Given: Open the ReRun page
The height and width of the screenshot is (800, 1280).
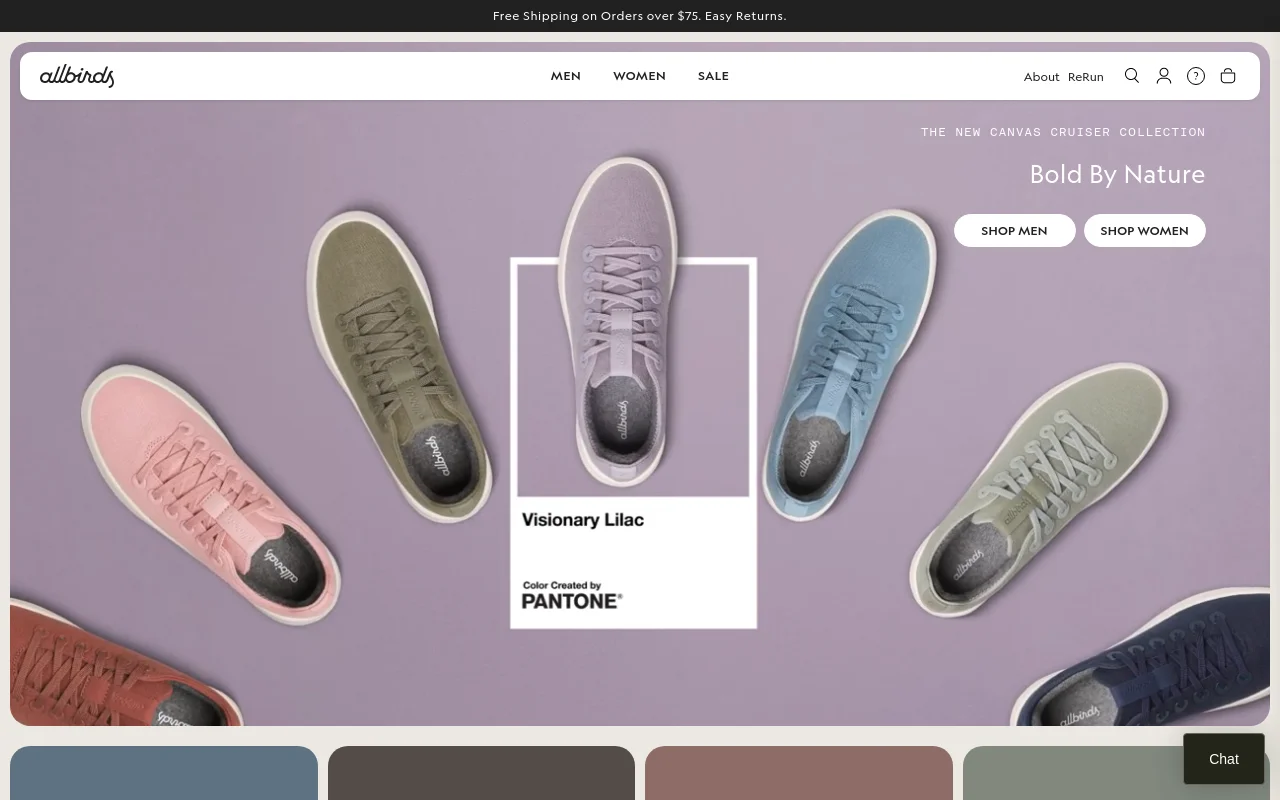Looking at the screenshot, I should coord(1085,76).
